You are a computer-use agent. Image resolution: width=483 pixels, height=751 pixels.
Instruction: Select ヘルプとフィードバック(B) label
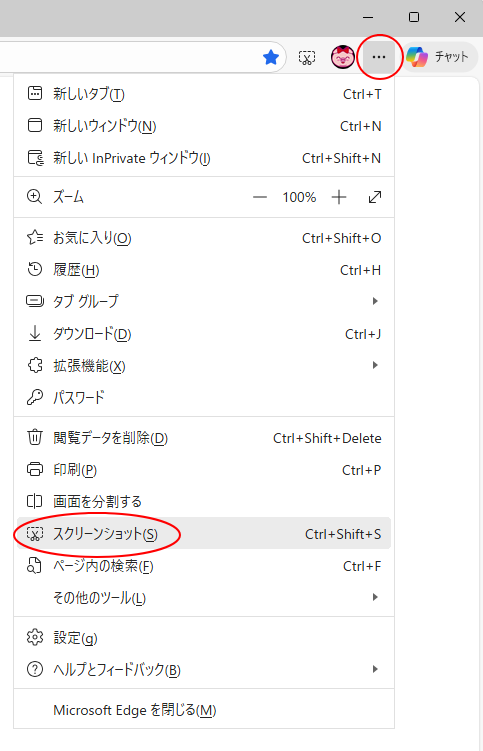pos(116,671)
